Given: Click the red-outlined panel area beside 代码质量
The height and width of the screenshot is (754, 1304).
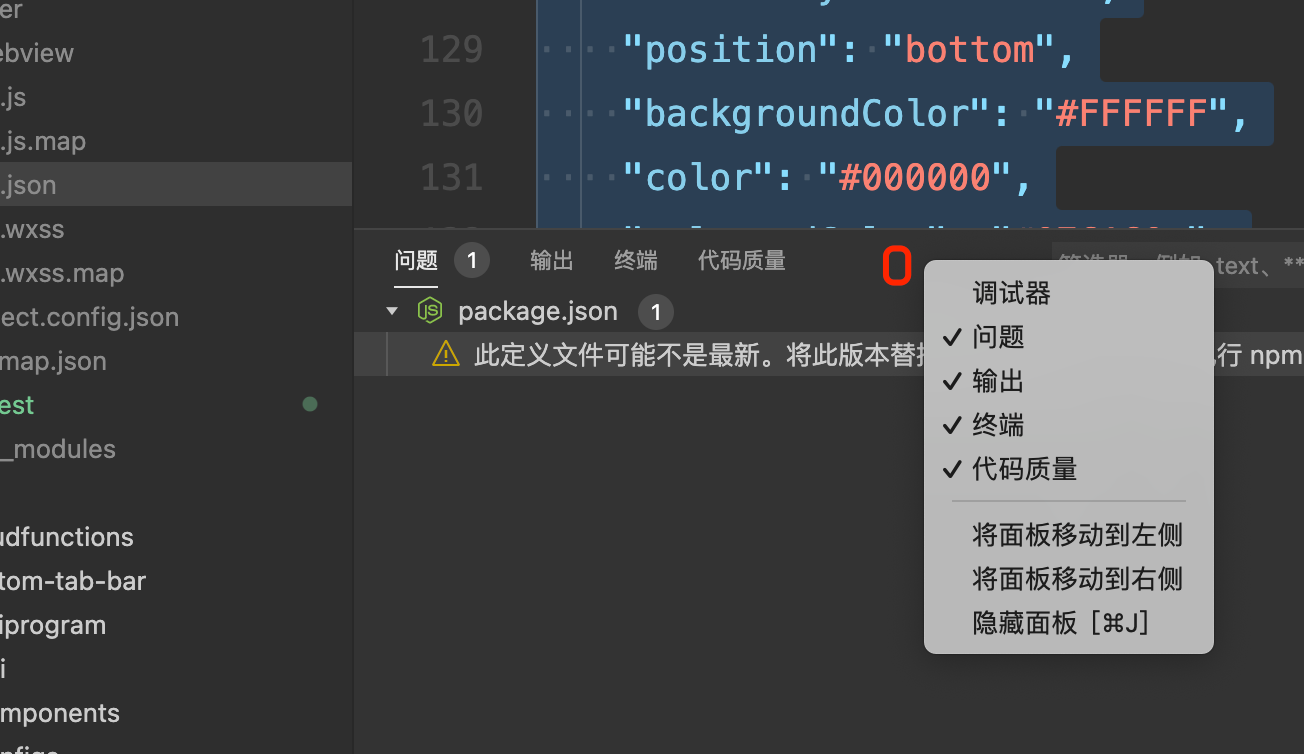Looking at the screenshot, I should coord(898,266).
